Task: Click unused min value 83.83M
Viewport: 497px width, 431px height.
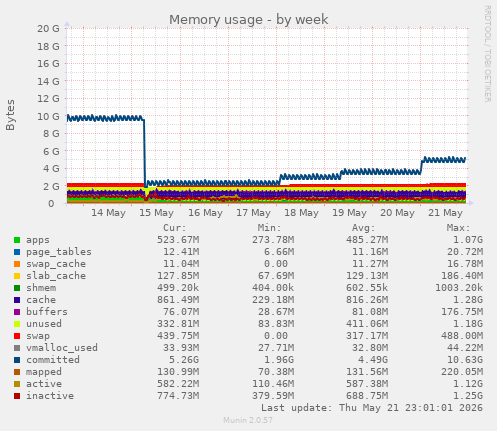Action: point(276,324)
